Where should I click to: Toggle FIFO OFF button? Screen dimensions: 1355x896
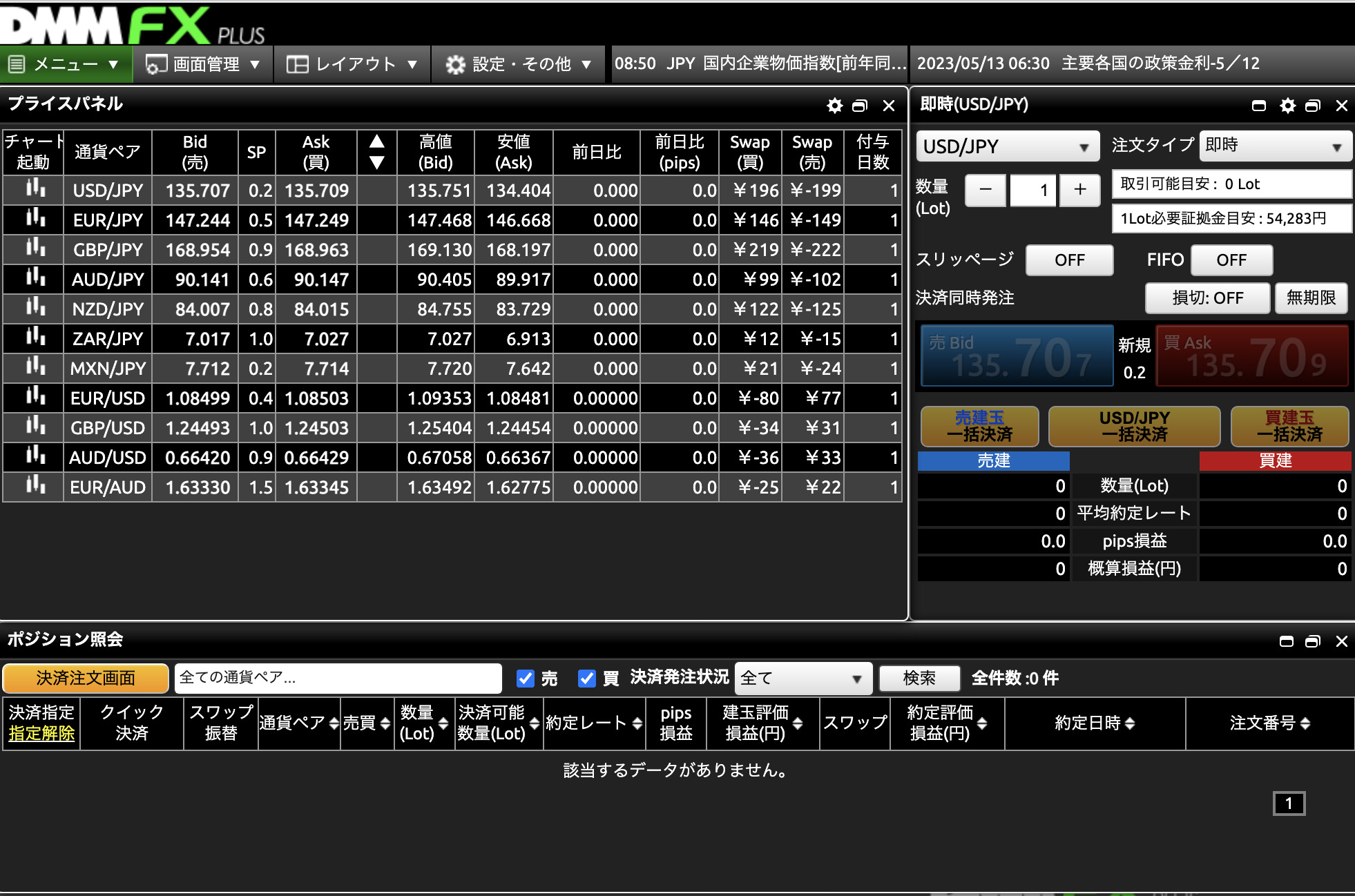point(1231,260)
